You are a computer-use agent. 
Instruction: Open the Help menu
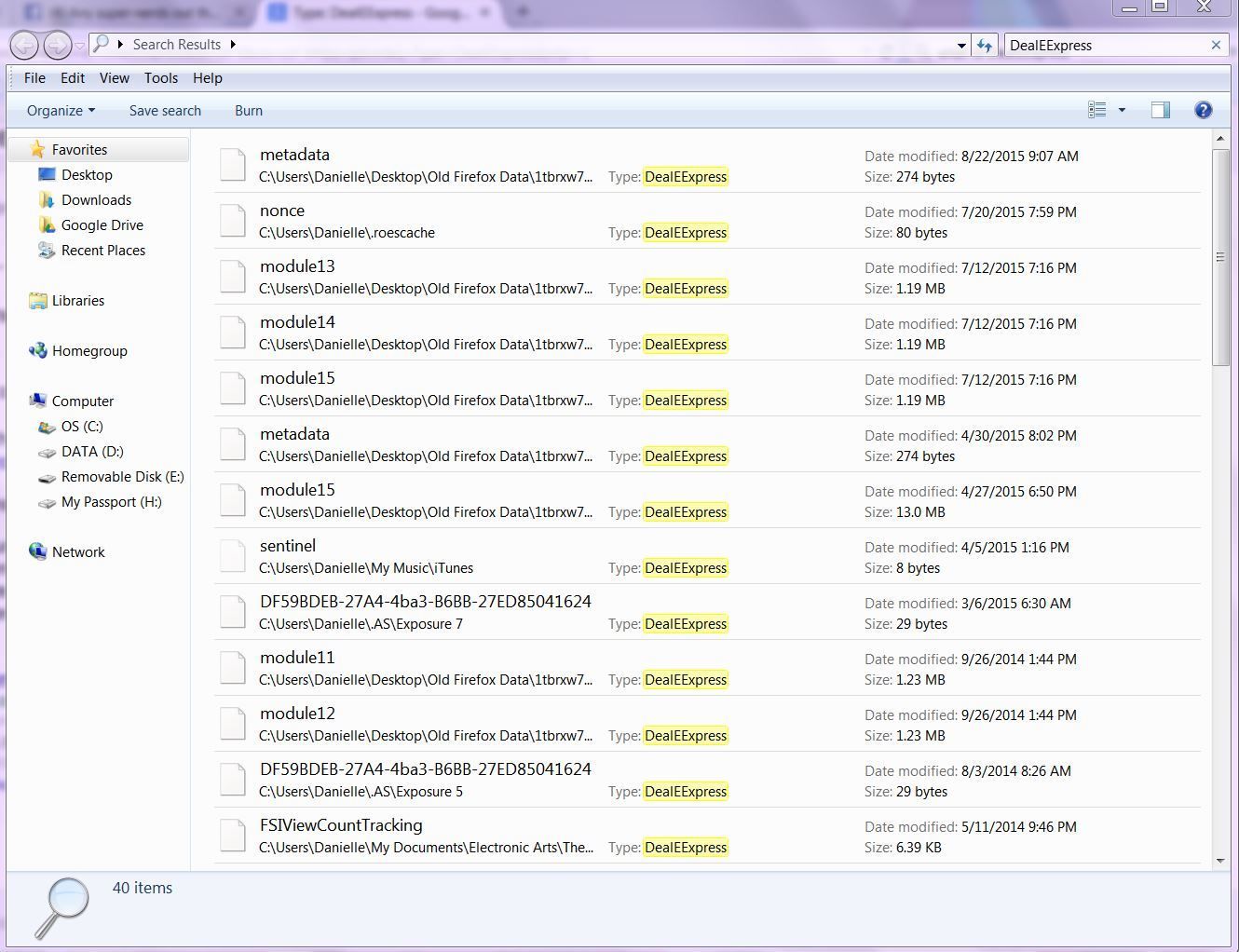point(208,78)
